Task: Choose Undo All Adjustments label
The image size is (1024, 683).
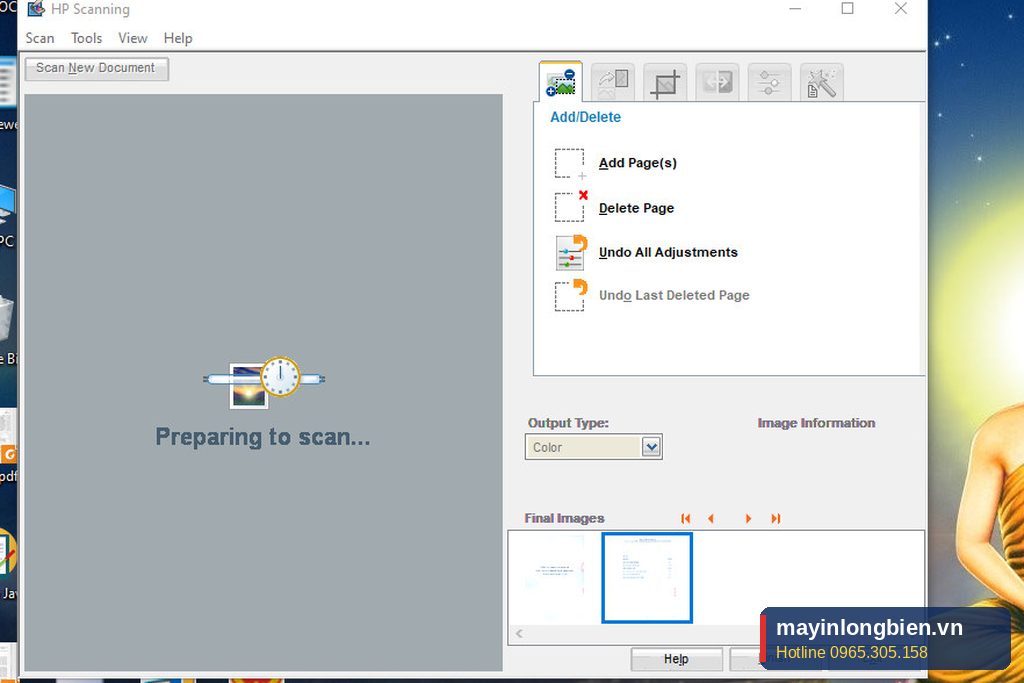Action: tap(668, 252)
